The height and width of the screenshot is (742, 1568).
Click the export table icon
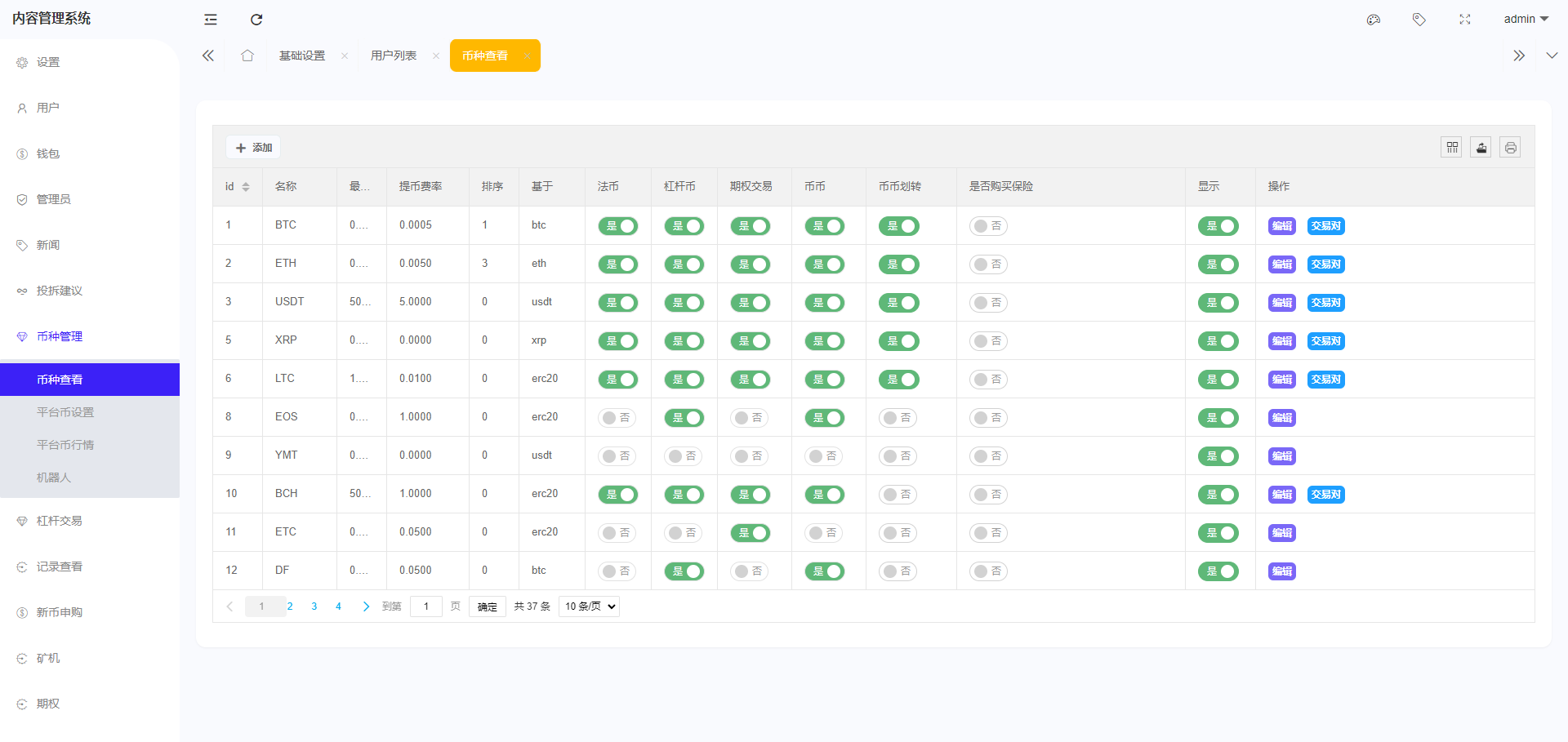1481,148
